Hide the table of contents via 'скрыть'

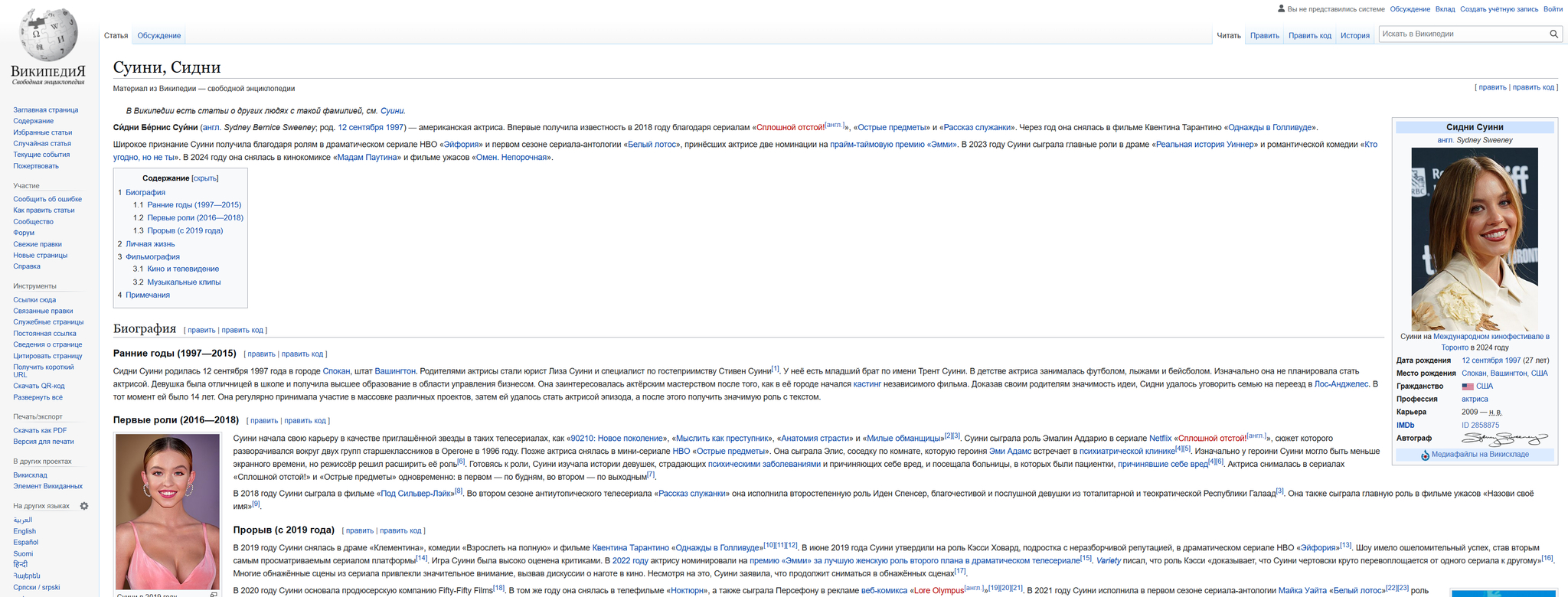[204, 178]
